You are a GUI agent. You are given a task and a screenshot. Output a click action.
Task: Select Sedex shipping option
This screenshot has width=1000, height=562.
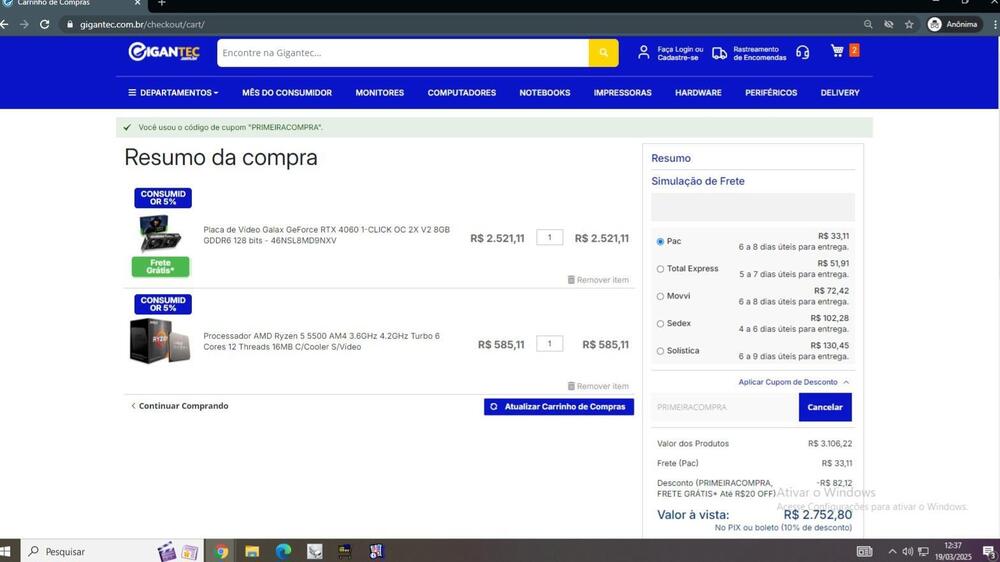(x=660, y=324)
